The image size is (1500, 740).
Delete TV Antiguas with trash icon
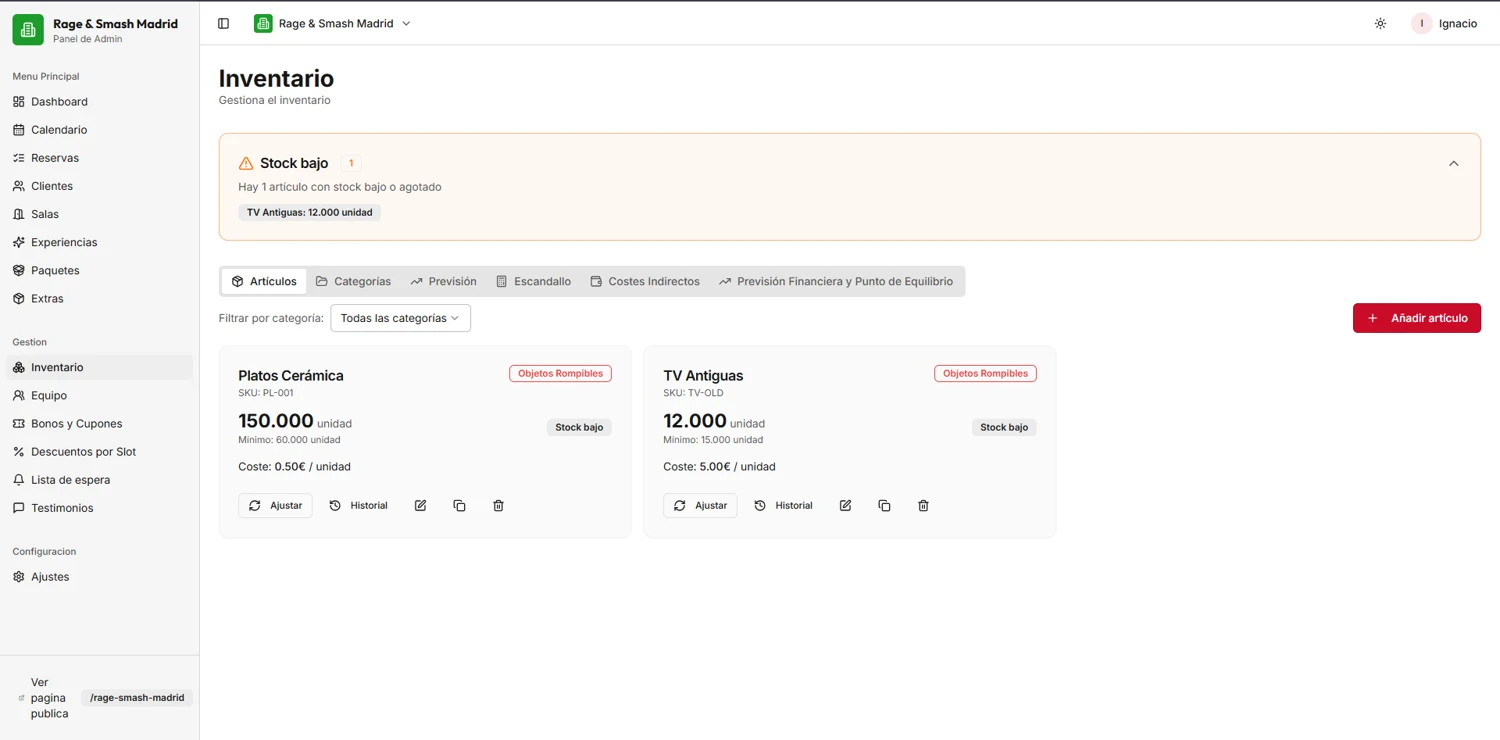[x=923, y=506]
